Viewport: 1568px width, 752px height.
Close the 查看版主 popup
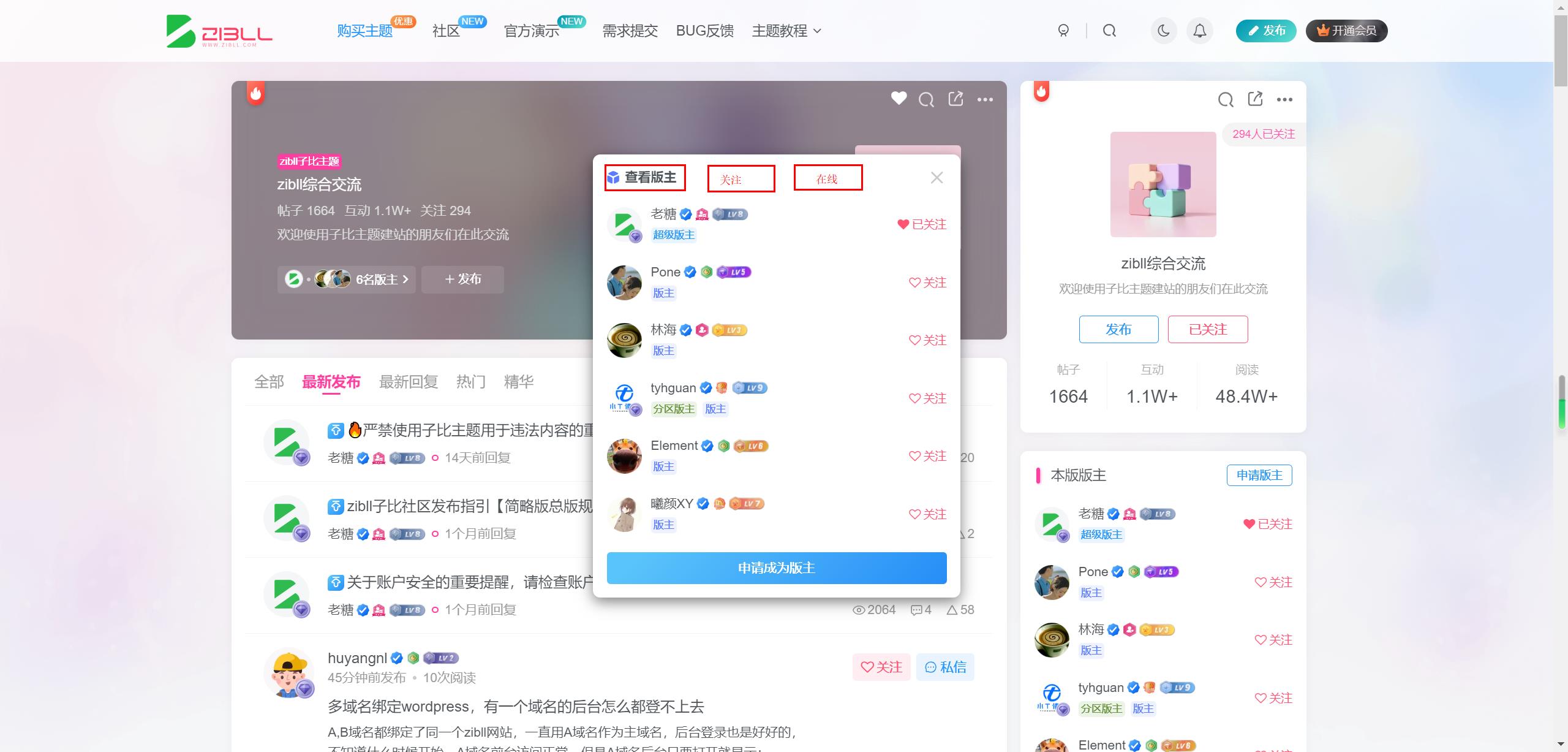tap(937, 178)
